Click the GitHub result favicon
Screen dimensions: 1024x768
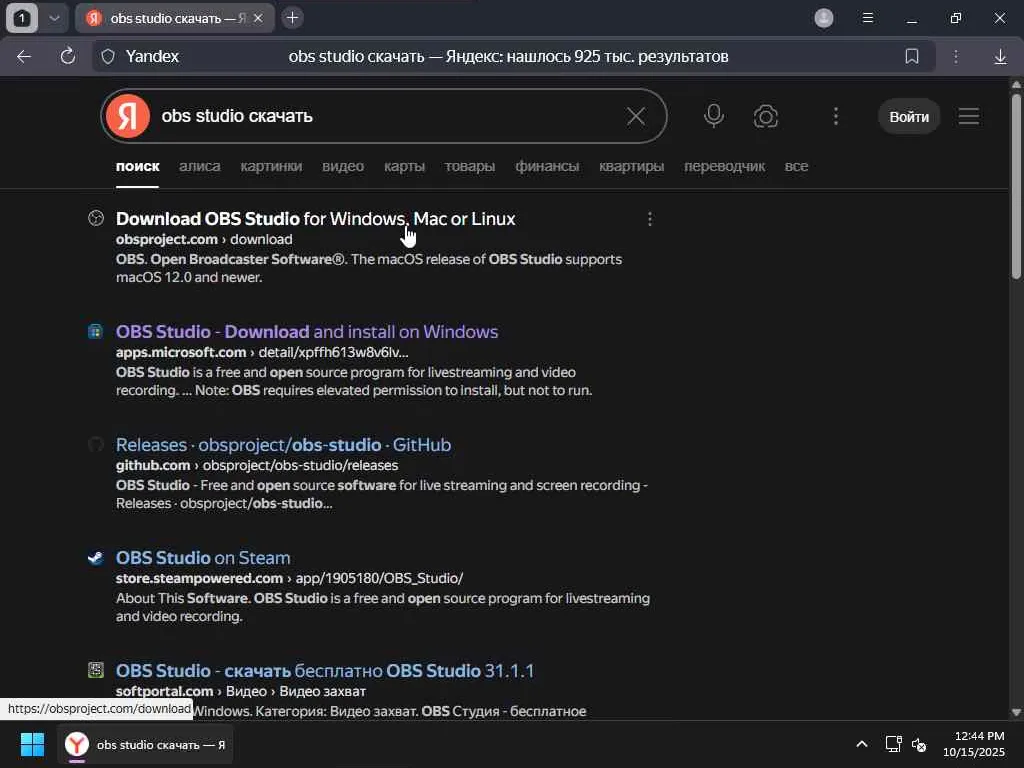point(96,444)
